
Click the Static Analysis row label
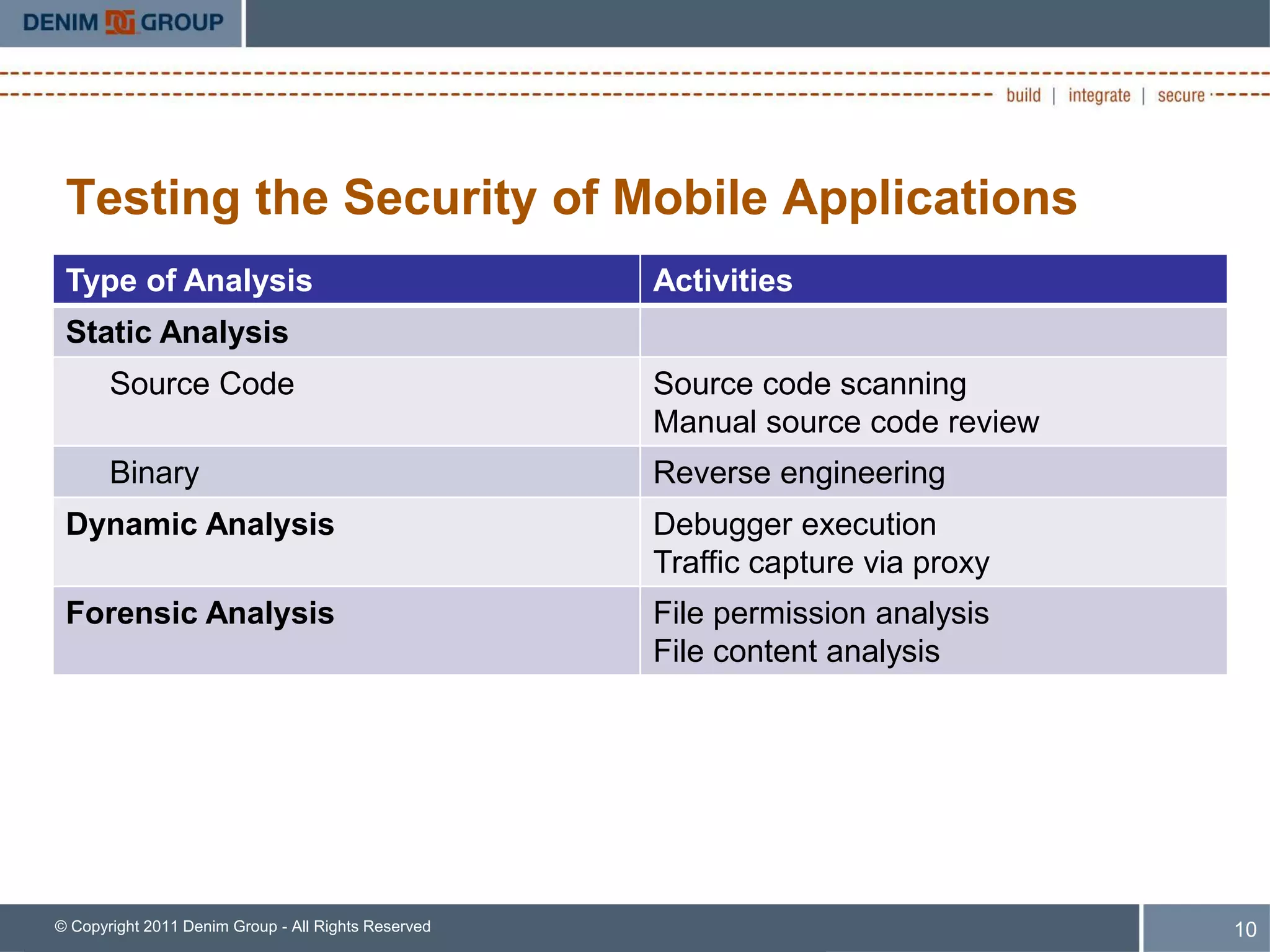pyautogui.click(x=177, y=332)
